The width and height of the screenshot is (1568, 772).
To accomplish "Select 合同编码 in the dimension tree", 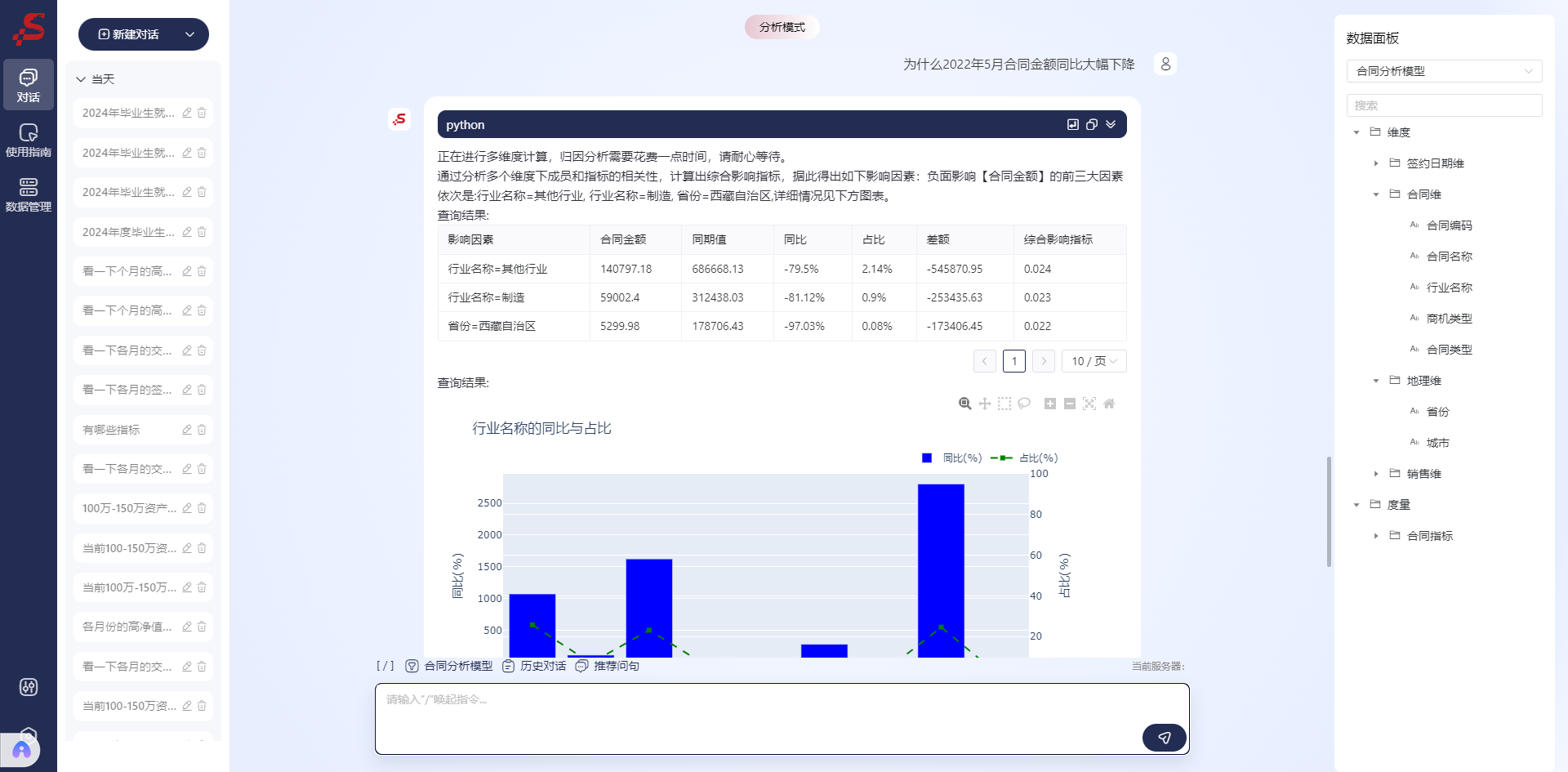I will (1449, 225).
